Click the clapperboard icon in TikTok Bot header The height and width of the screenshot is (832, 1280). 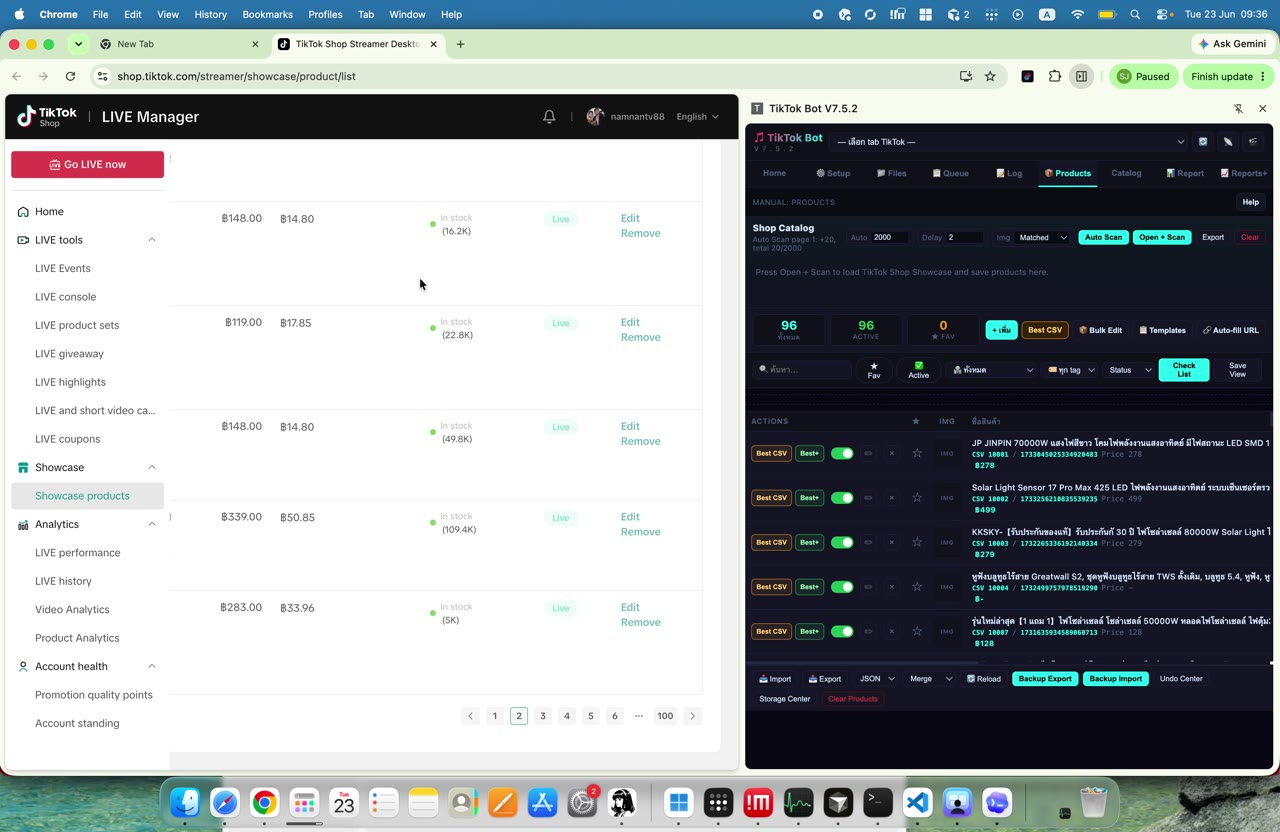pyautogui.click(x=1253, y=142)
